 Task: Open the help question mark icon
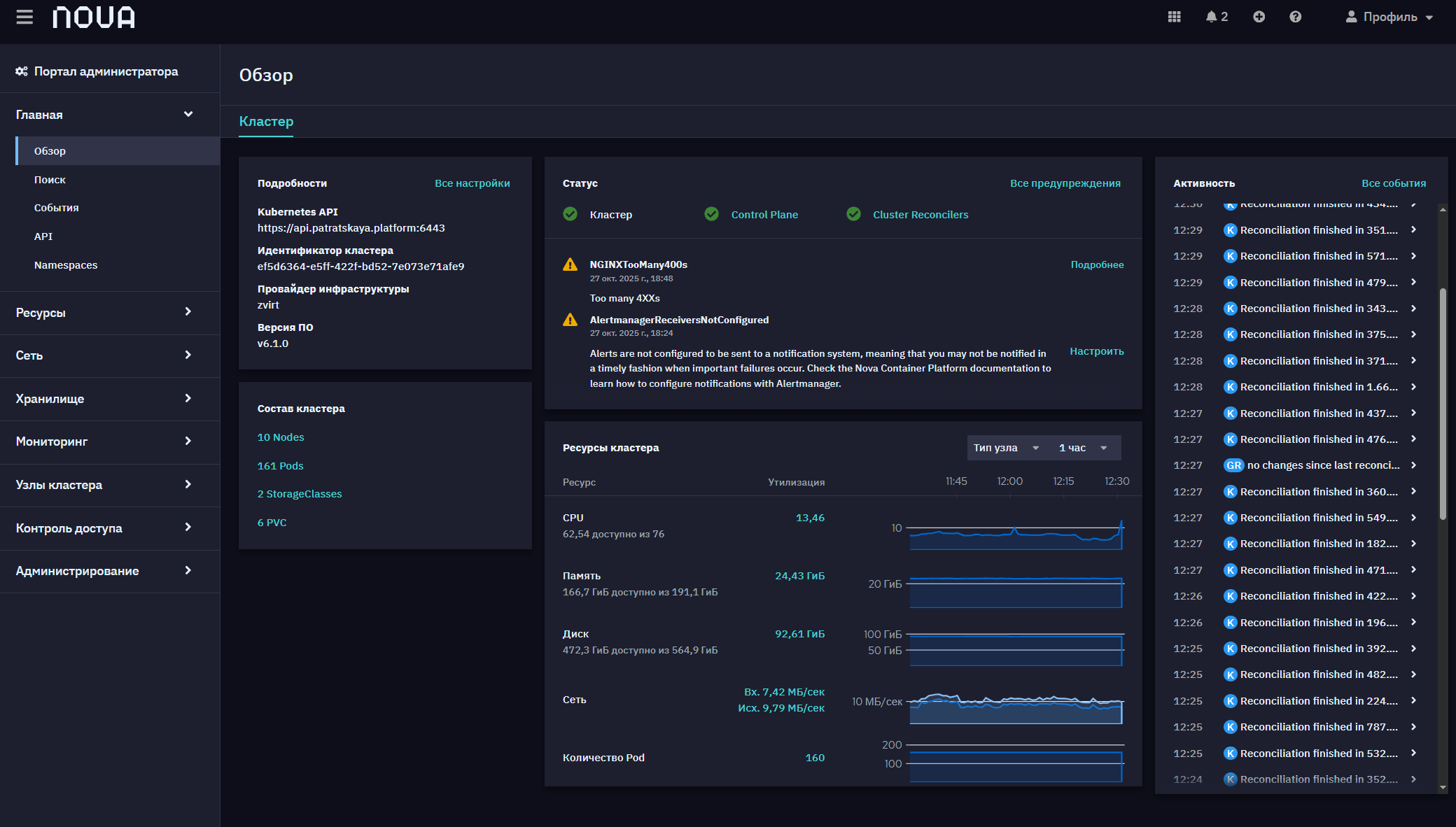click(x=1296, y=17)
